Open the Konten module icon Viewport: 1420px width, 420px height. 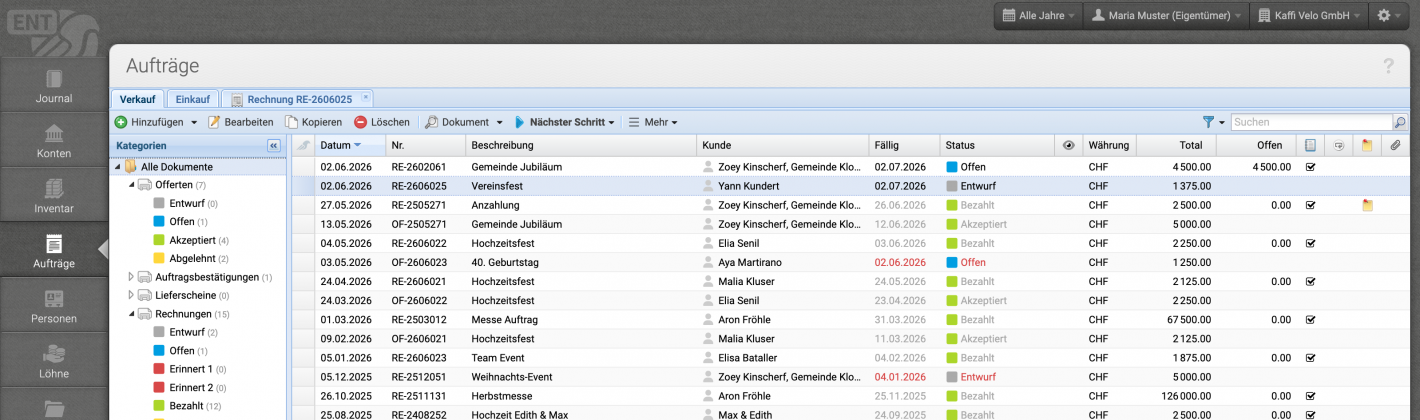point(53,135)
